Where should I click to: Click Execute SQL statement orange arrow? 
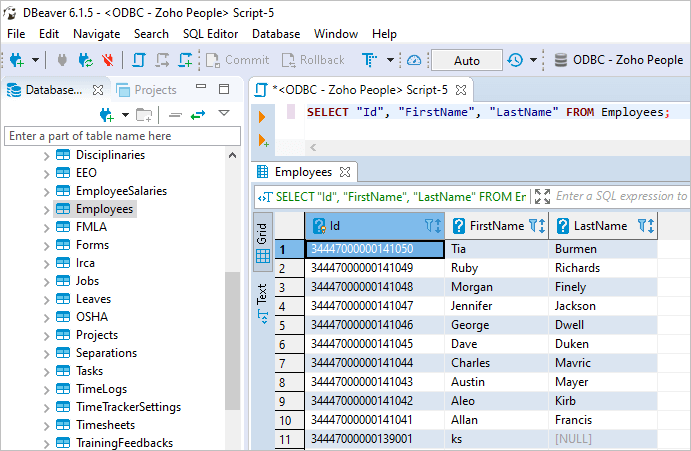(x=262, y=117)
